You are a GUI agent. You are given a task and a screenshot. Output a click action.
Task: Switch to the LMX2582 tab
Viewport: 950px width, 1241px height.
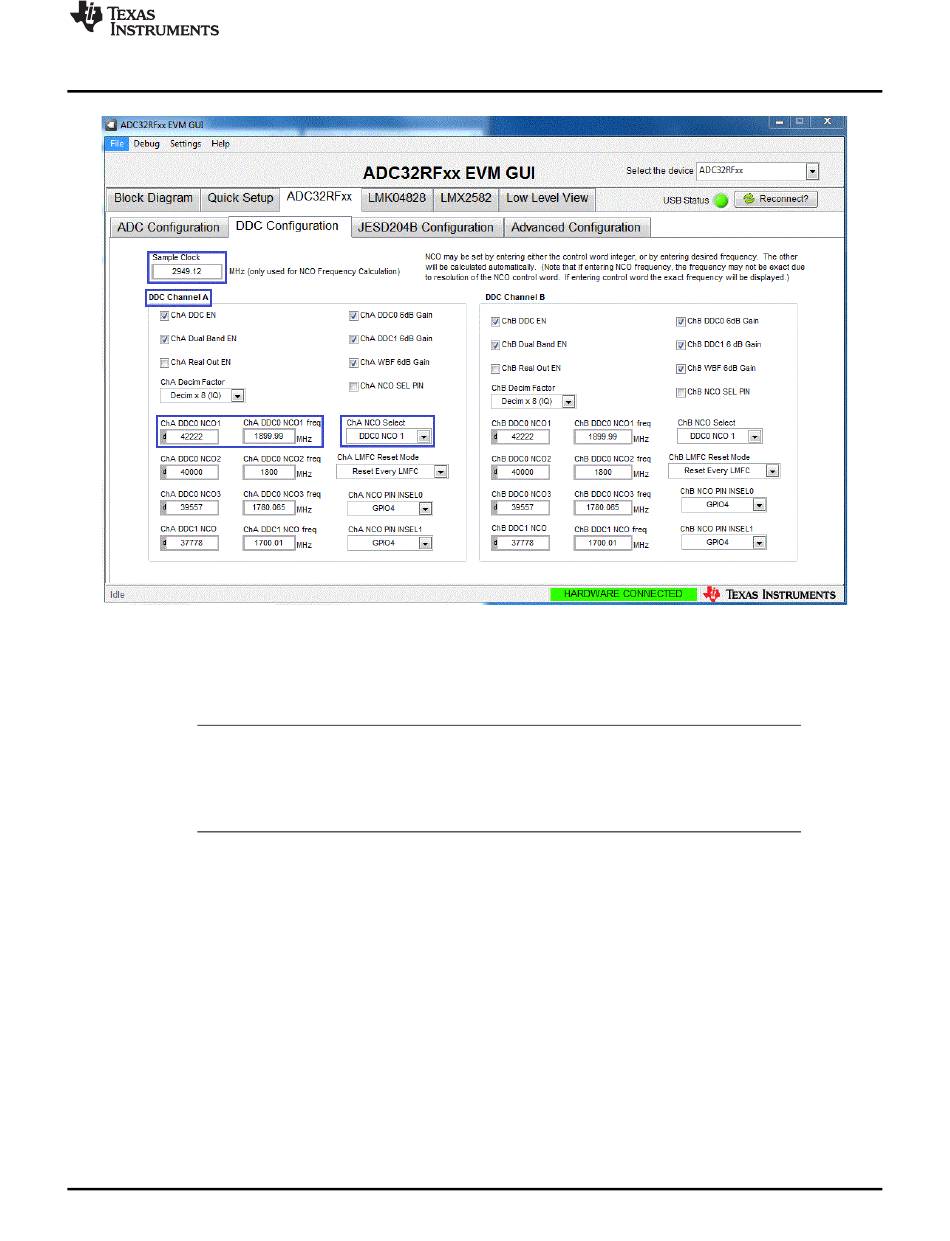coord(467,198)
